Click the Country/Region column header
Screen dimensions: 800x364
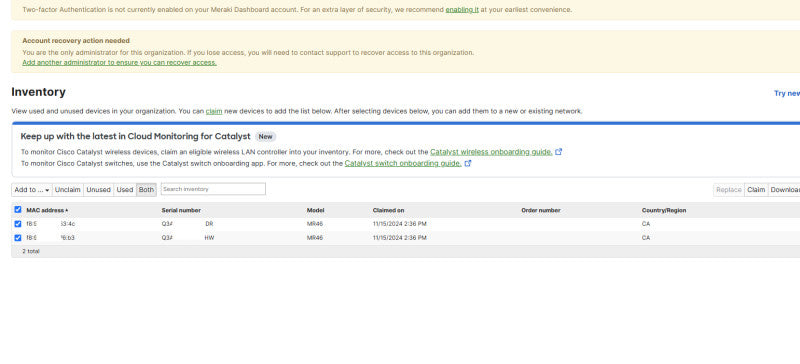coord(664,210)
